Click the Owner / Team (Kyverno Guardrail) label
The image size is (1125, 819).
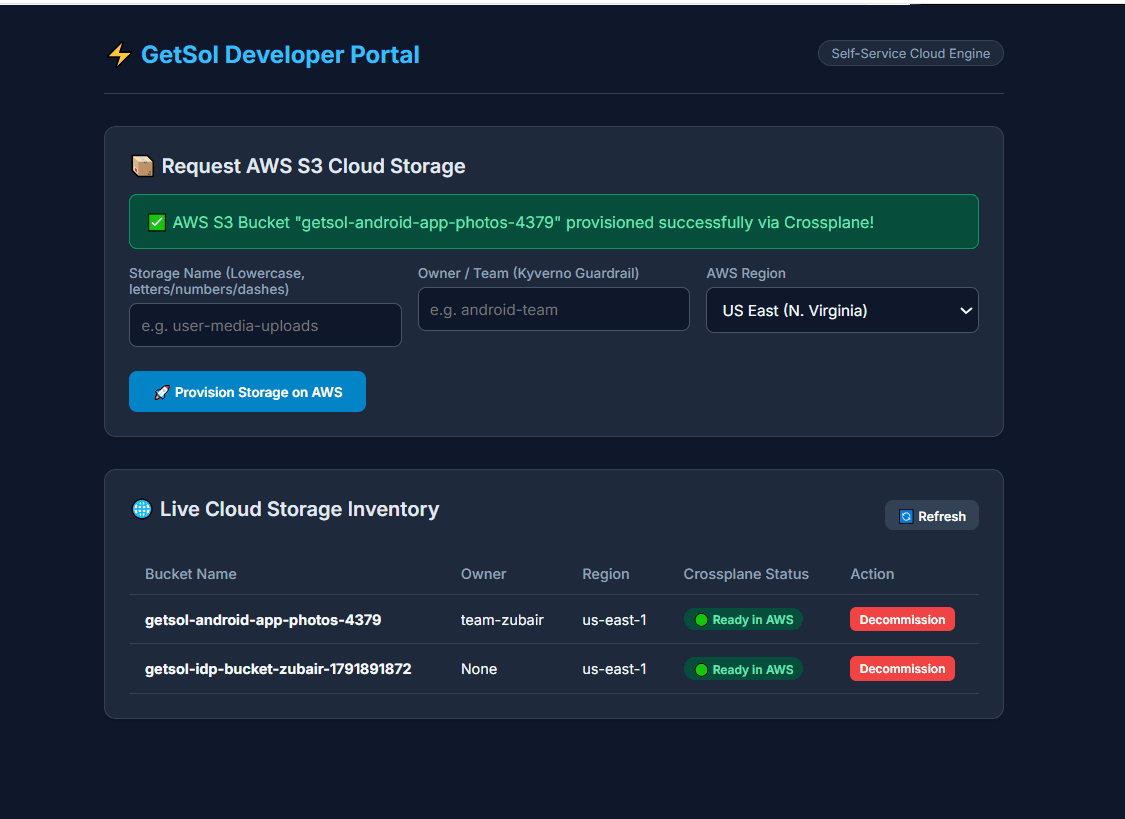point(528,273)
